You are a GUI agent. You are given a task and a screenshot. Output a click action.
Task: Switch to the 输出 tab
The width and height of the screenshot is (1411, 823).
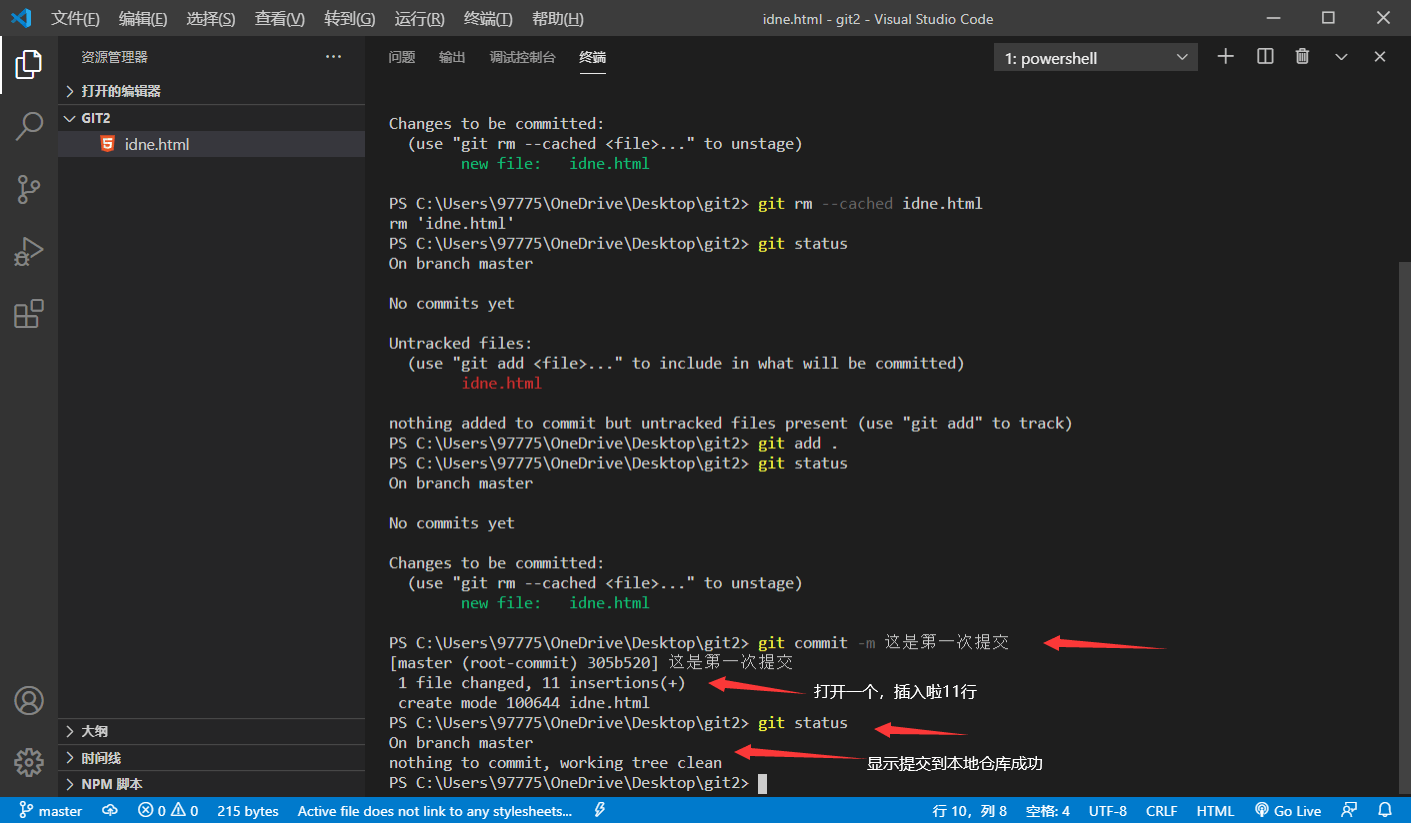(452, 57)
